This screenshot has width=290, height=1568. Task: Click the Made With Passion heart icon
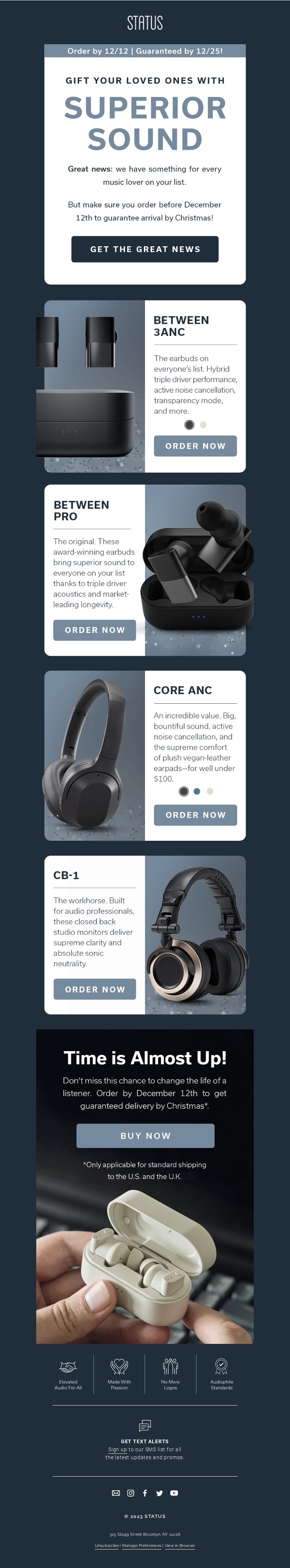(119, 1367)
